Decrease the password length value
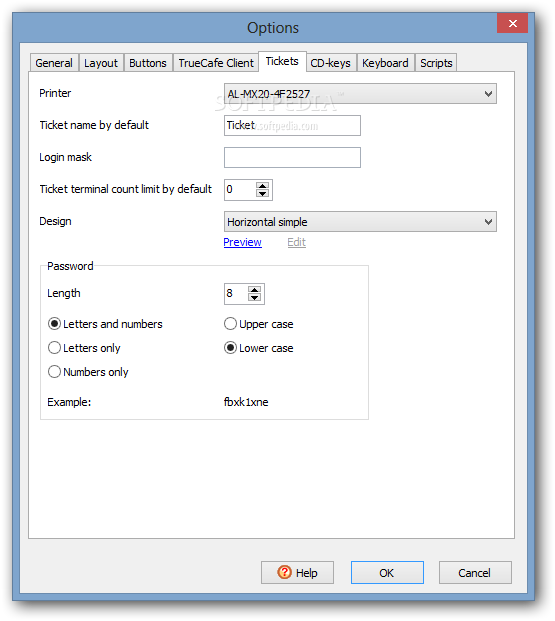555x621 pixels. [x=254, y=298]
